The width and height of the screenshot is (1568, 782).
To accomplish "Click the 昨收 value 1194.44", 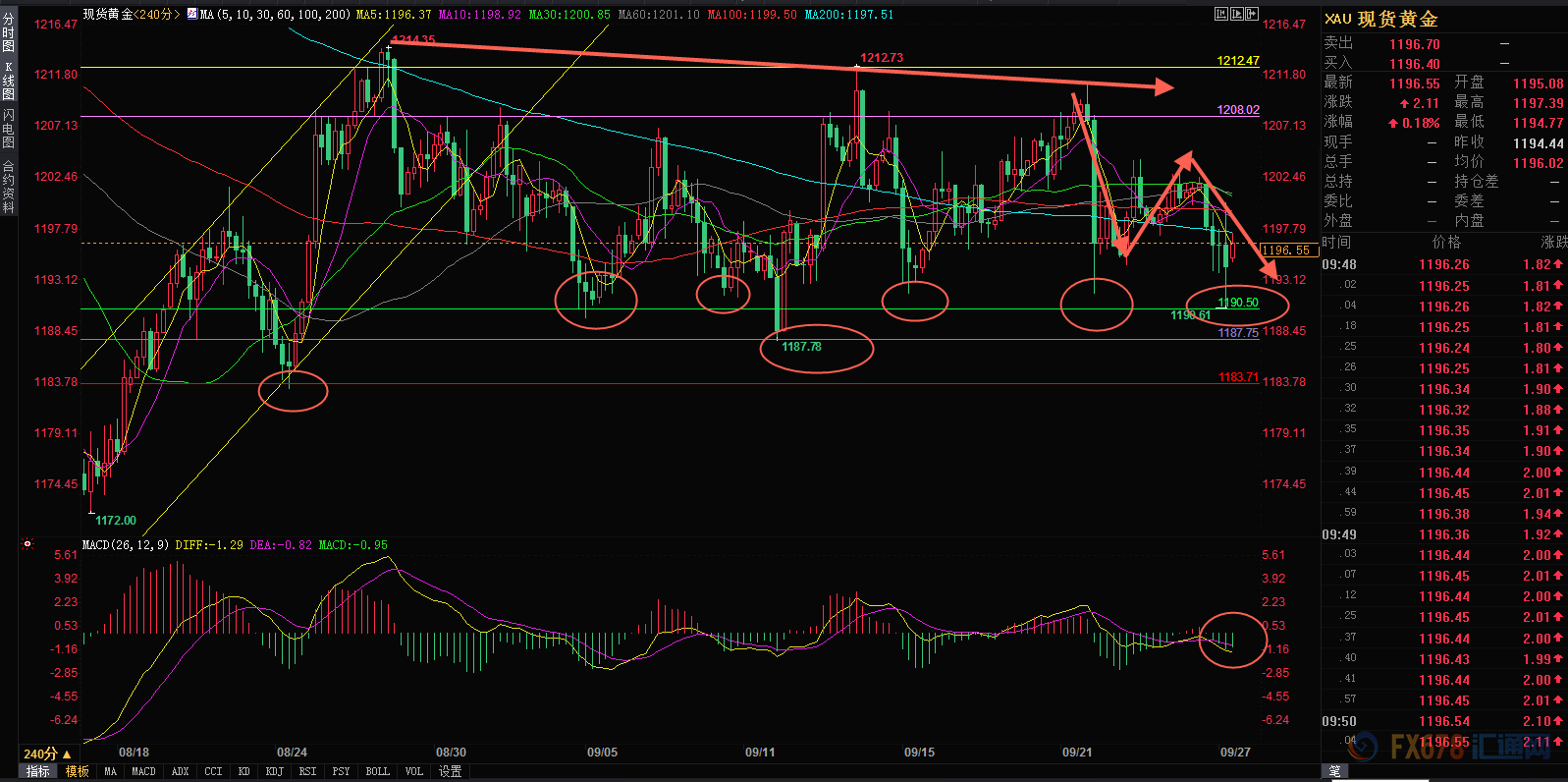I will (x=1539, y=142).
